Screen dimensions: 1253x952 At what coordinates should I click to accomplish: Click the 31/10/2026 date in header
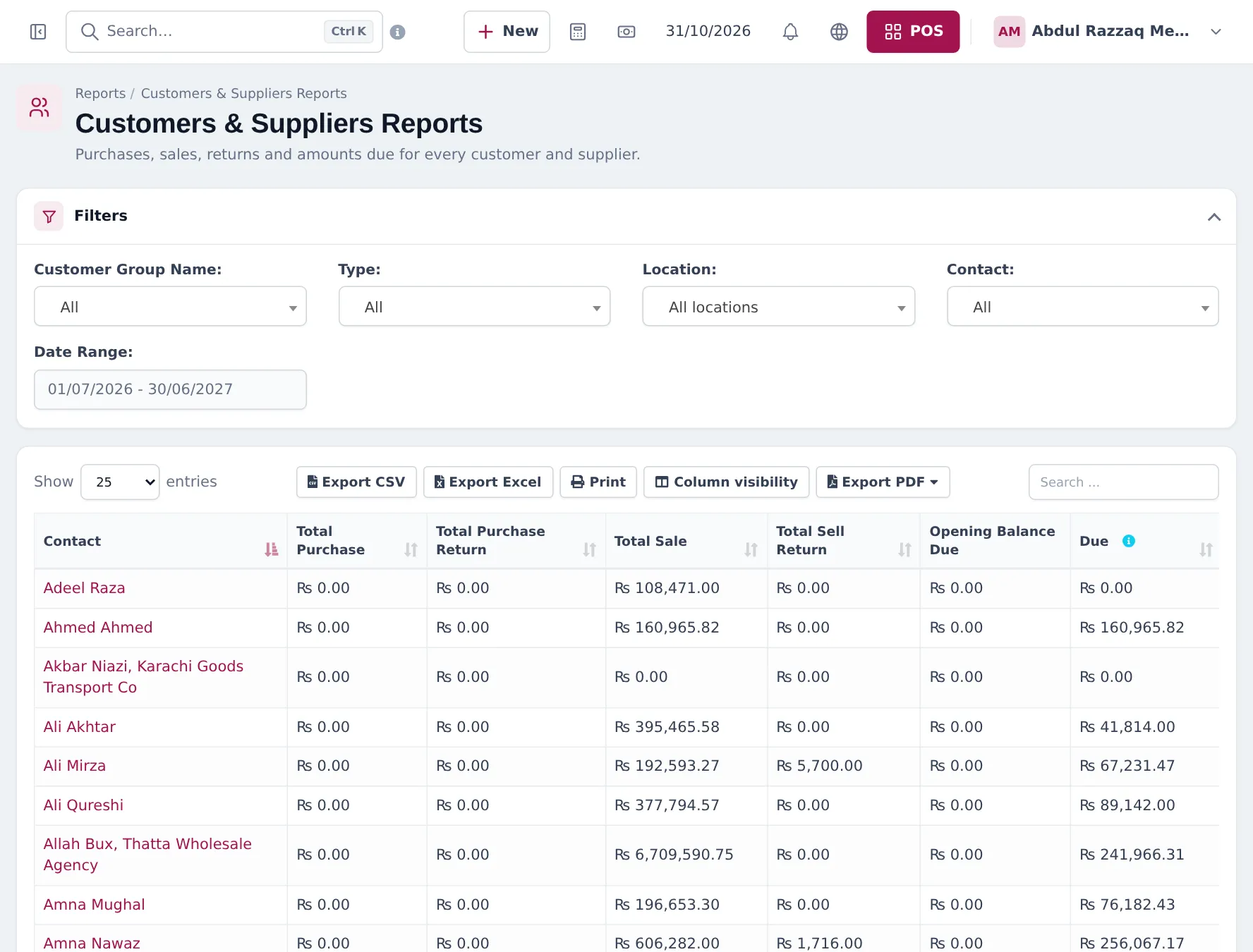(x=708, y=31)
